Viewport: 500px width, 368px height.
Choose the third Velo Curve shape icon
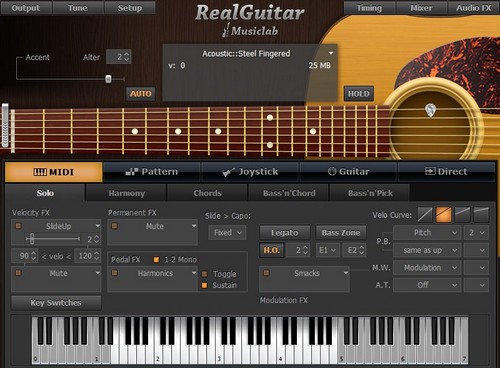[x=462, y=215]
